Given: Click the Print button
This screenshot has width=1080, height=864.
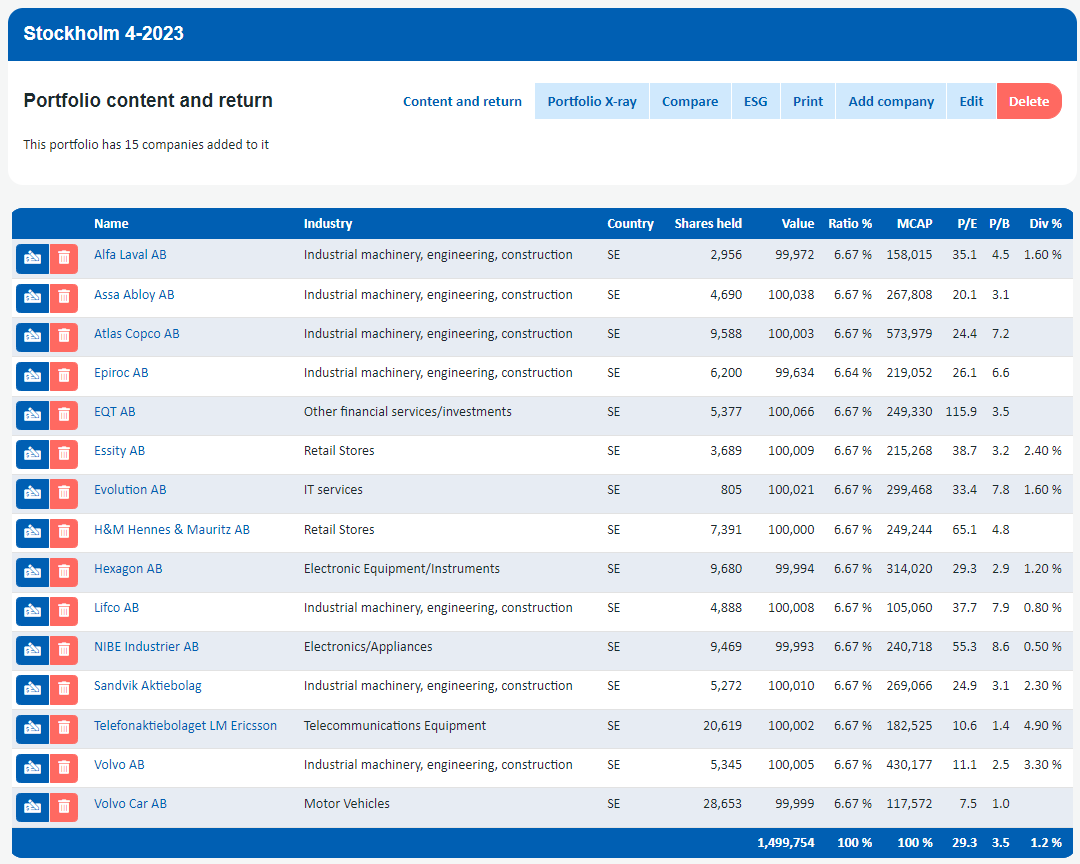Looking at the screenshot, I should point(808,101).
